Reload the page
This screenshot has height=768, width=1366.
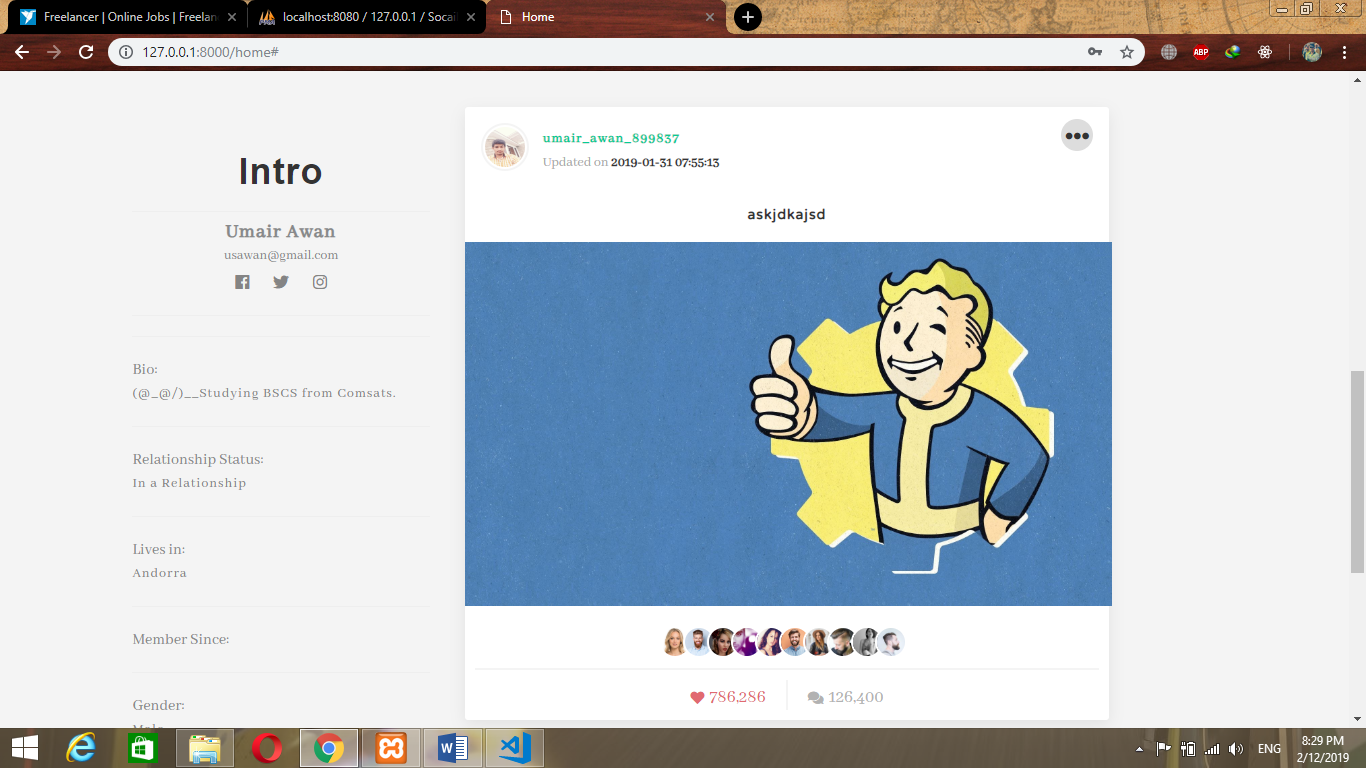pyautogui.click(x=86, y=52)
